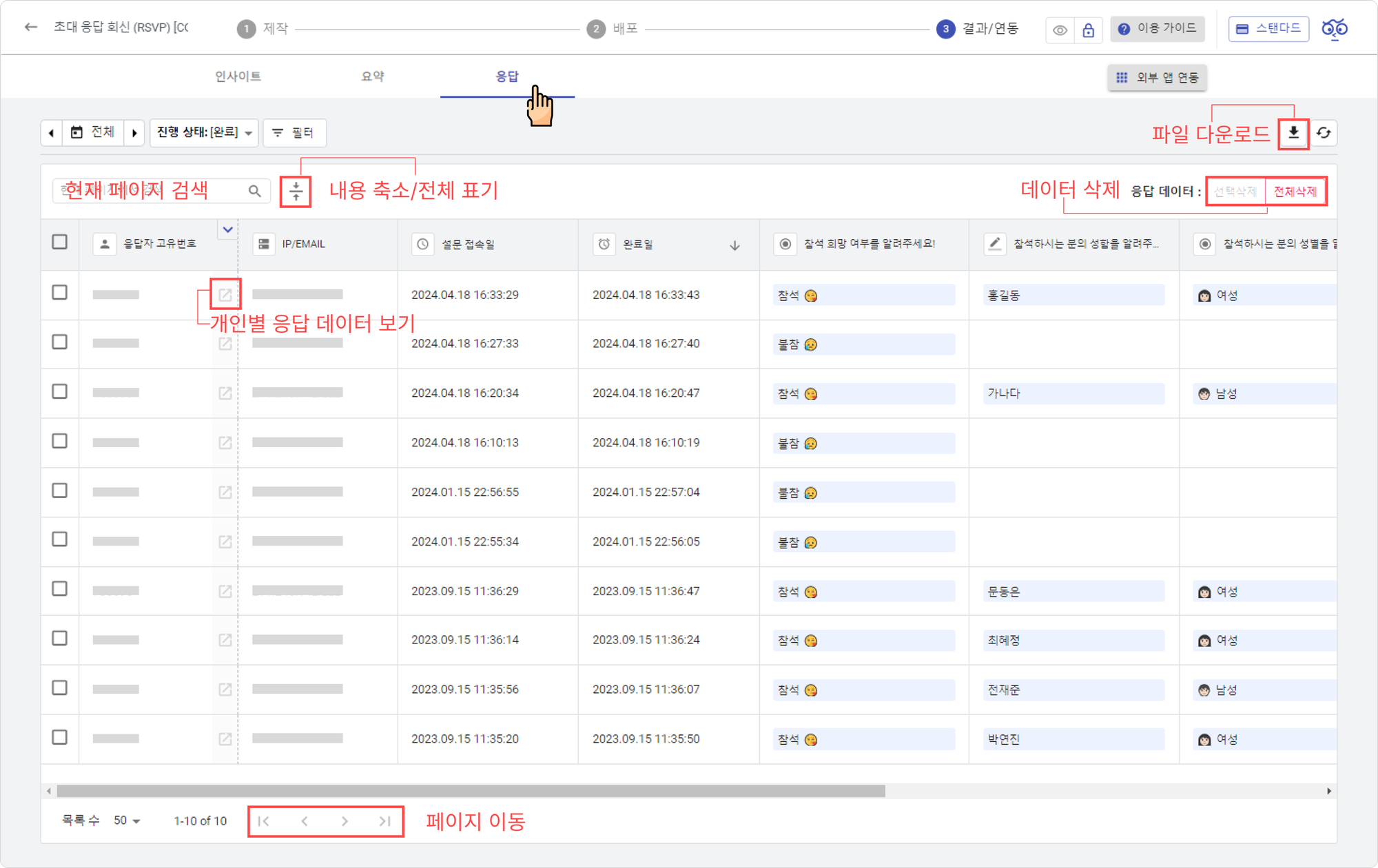Open 외부 앱 연동 button
1378x868 pixels.
[x=1158, y=77]
